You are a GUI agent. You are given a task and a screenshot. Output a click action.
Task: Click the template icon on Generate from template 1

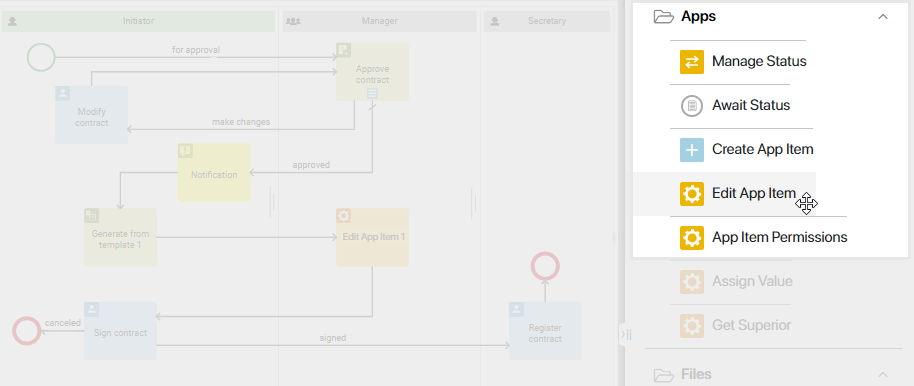(92, 216)
